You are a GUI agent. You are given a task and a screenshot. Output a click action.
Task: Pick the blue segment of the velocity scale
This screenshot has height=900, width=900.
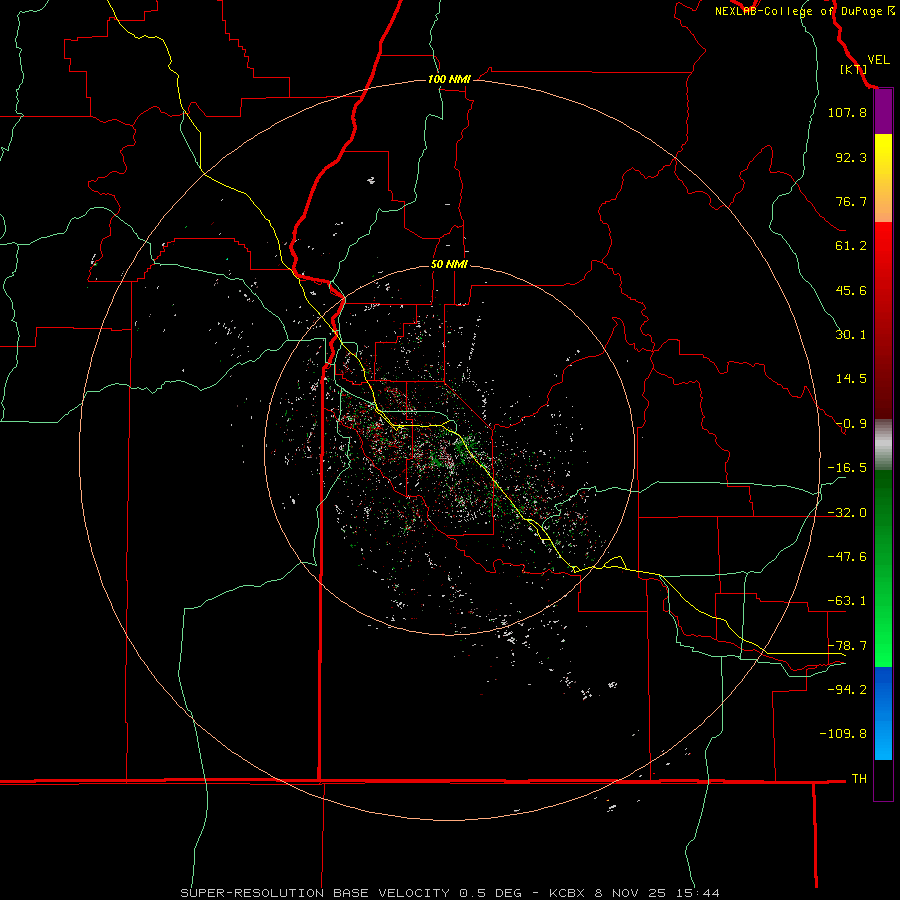883,713
